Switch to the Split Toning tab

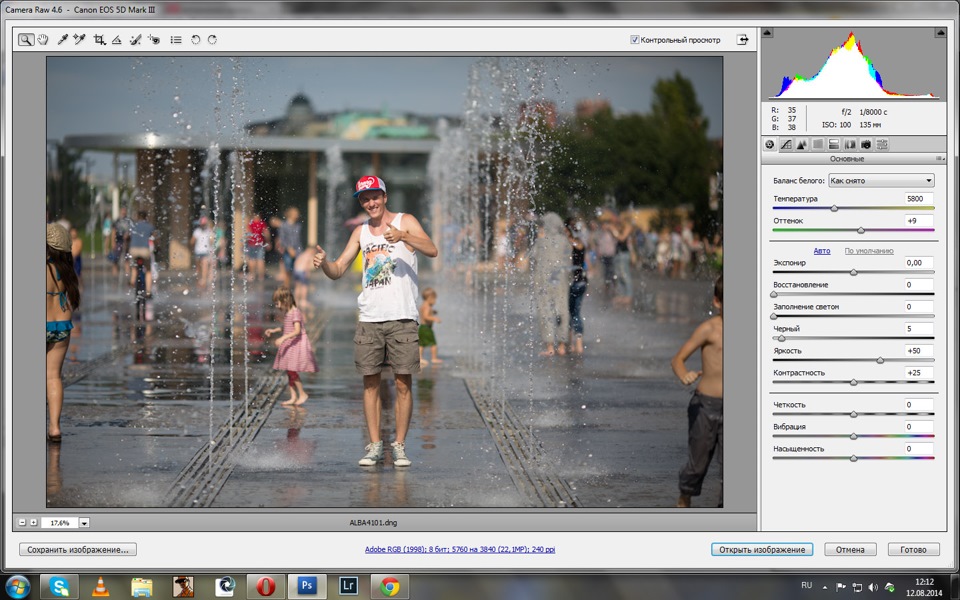tap(833, 144)
